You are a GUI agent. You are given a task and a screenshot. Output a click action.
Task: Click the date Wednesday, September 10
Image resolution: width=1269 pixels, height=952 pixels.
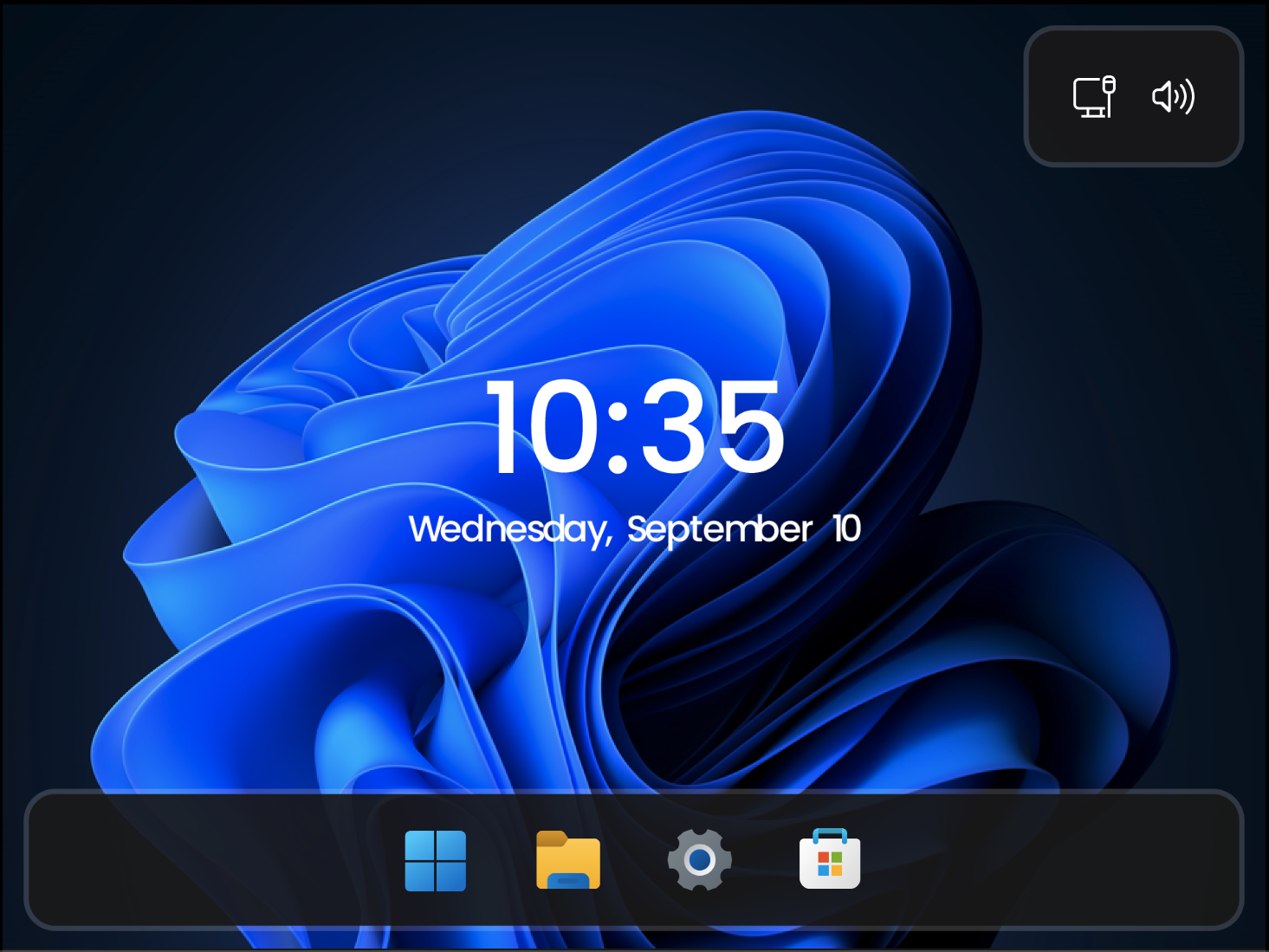[x=635, y=528]
